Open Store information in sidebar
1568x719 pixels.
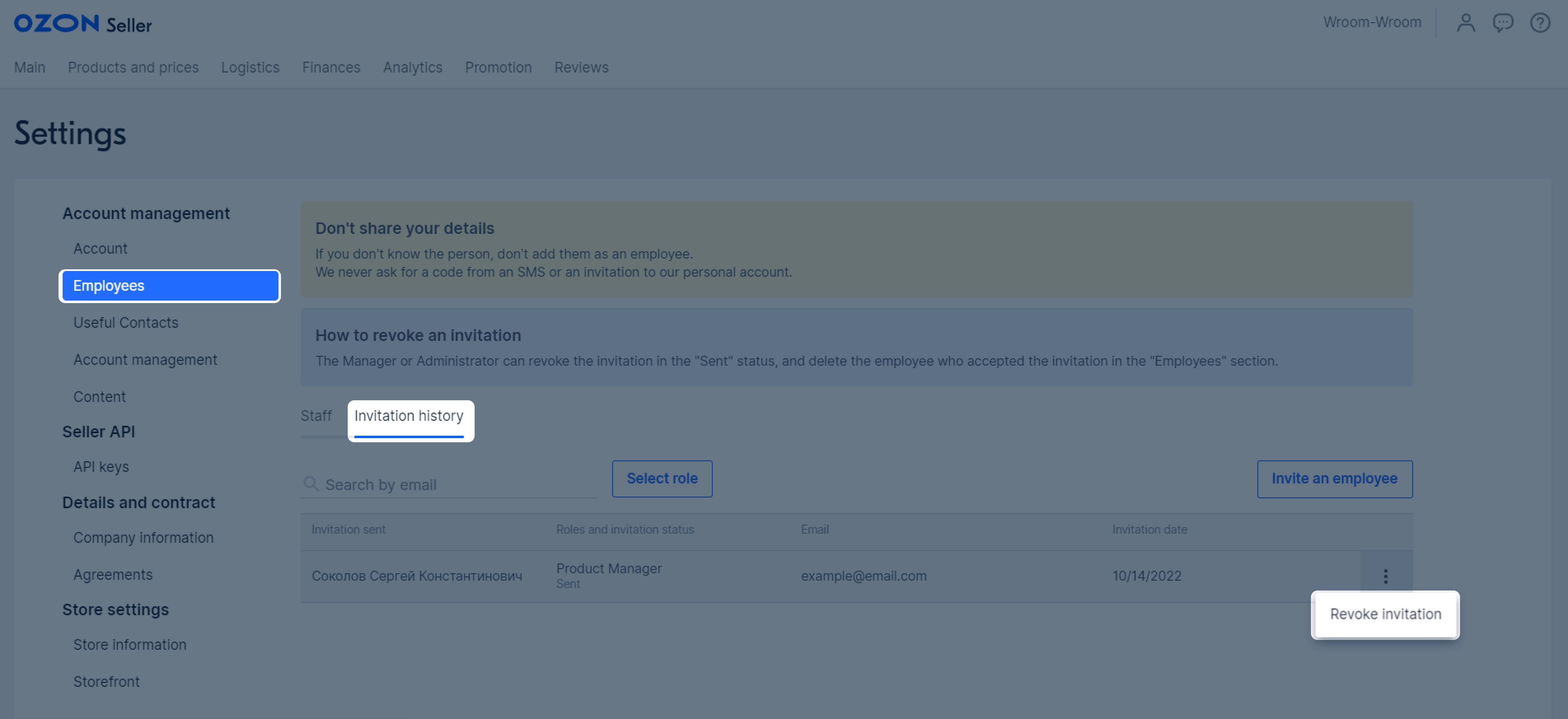130,645
